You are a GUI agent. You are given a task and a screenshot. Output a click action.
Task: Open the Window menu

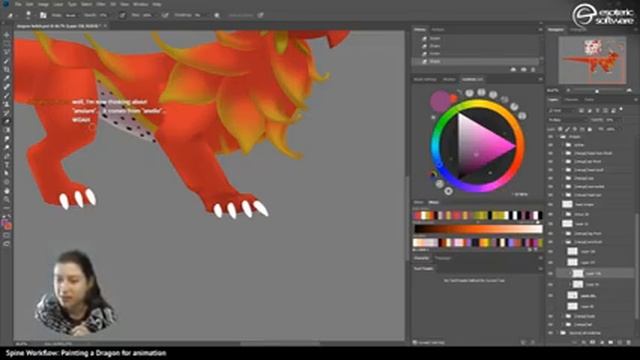pyautogui.click(x=140, y=4)
